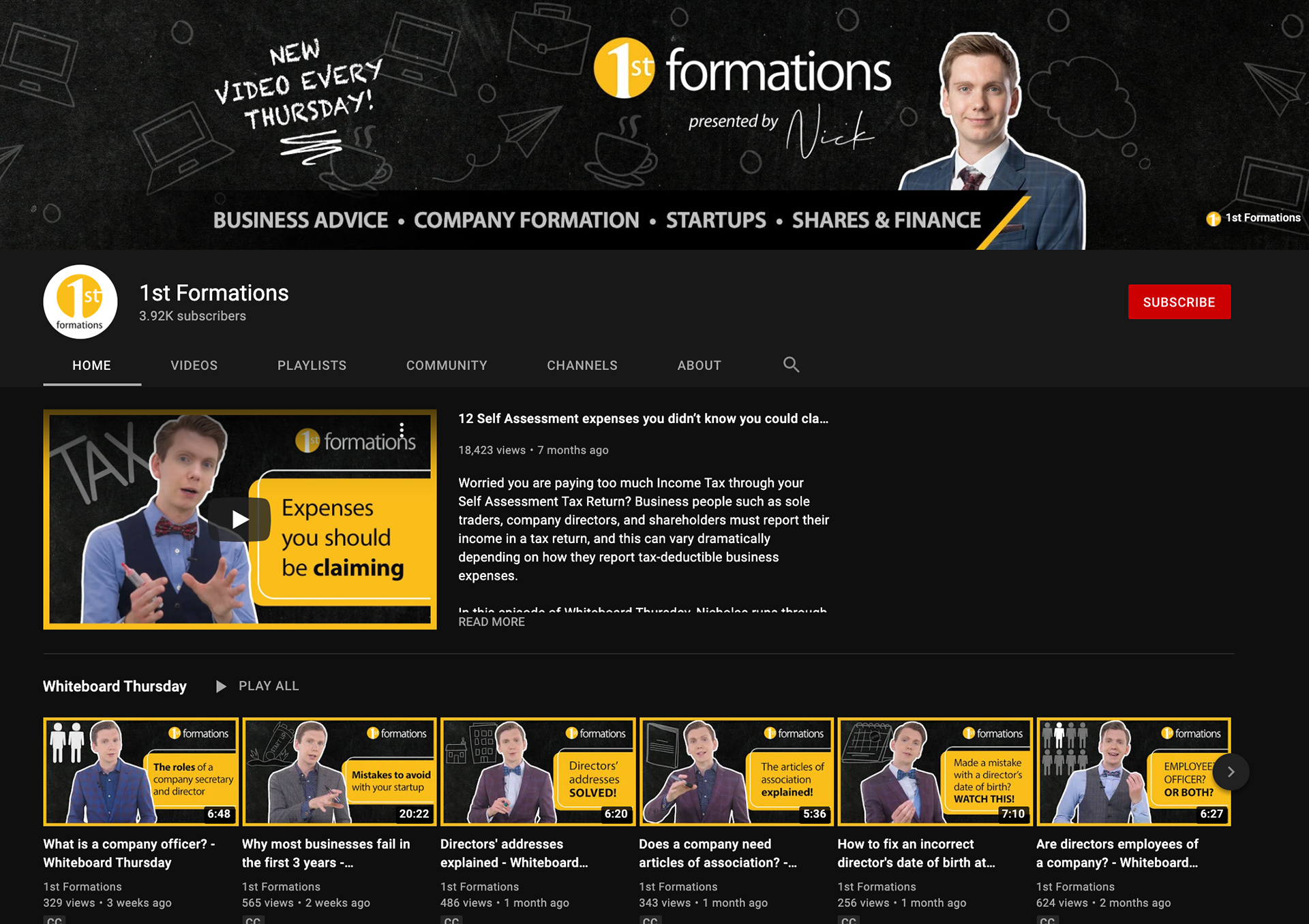Click the '329 views • 3 weeks ago' text

pyautogui.click(x=107, y=903)
